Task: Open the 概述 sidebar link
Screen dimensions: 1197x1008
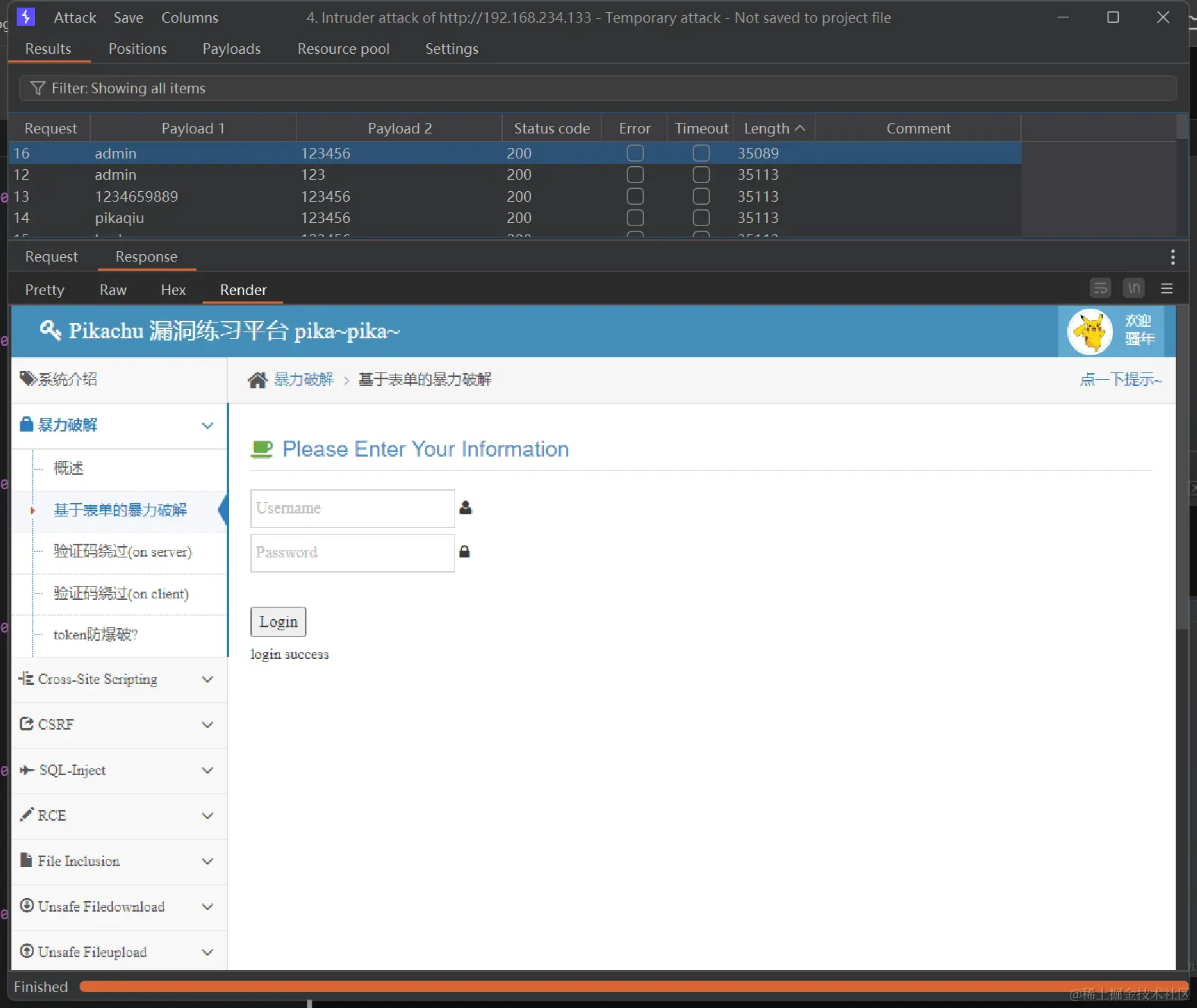Action: (x=68, y=468)
